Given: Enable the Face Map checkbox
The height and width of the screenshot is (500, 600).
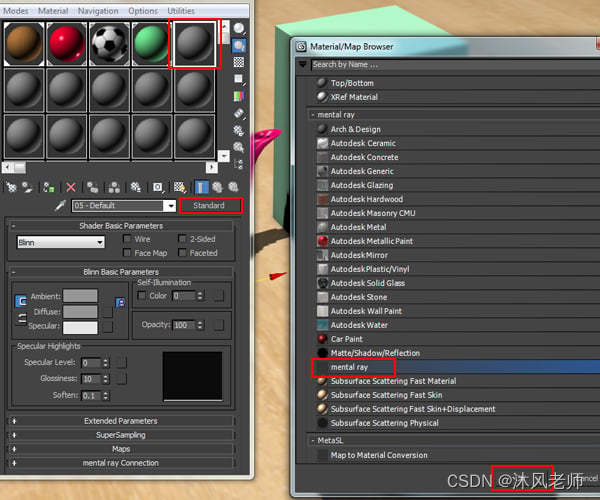Looking at the screenshot, I should tap(127, 253).
